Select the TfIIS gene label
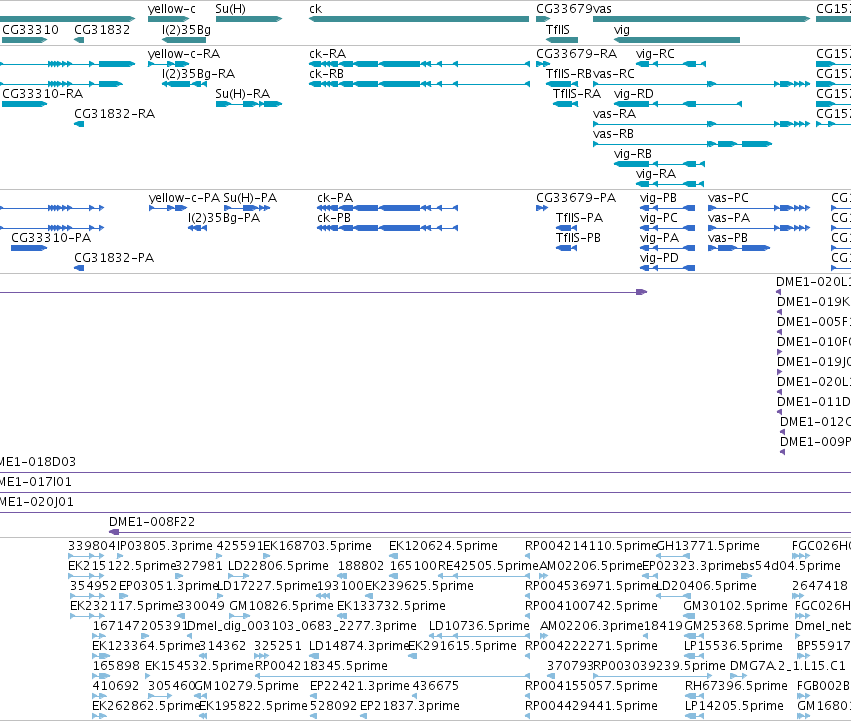 pyautogui.click(x=558, y=29)
